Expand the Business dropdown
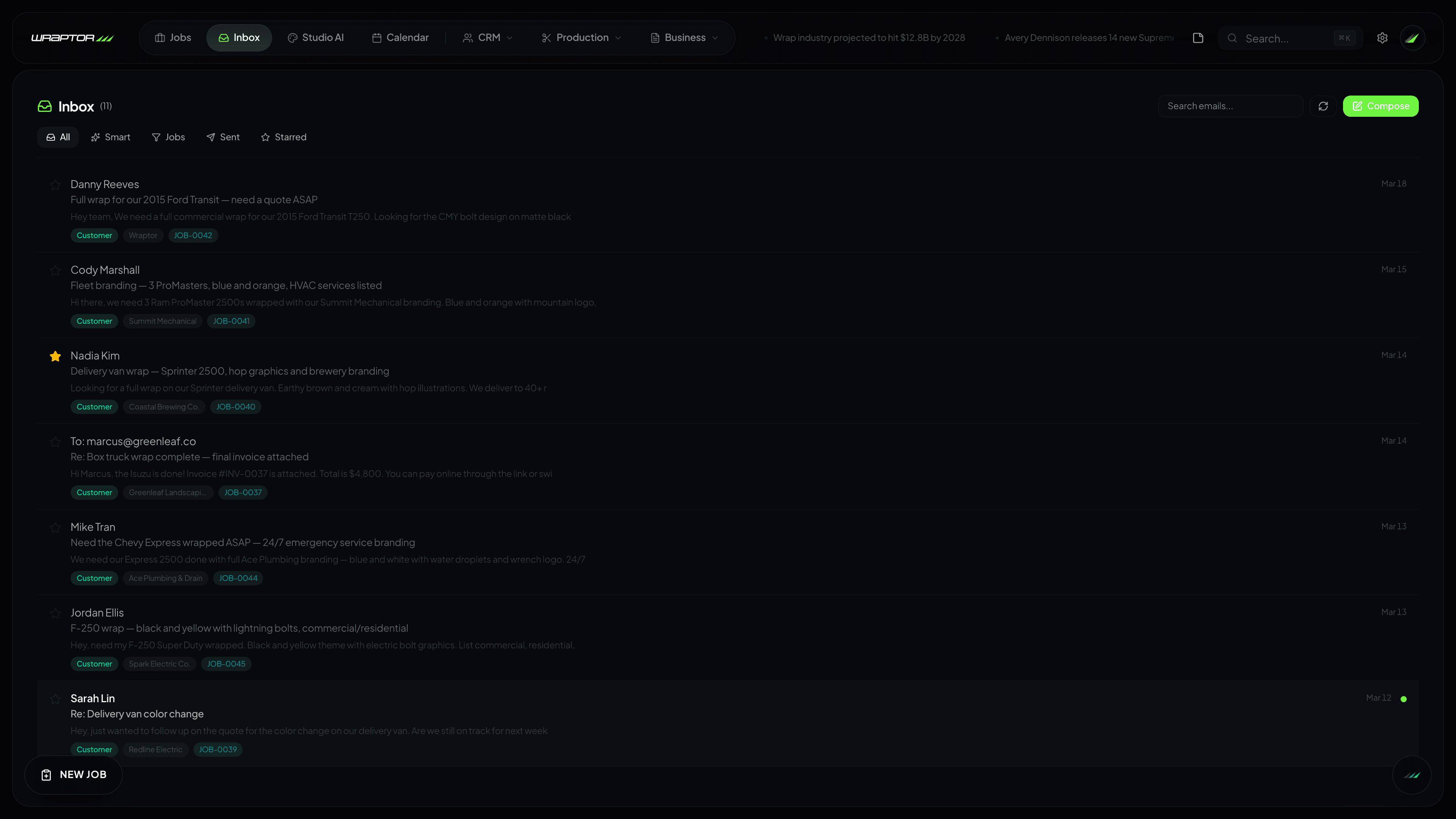The image size is (1456, 819). point(684,37)
